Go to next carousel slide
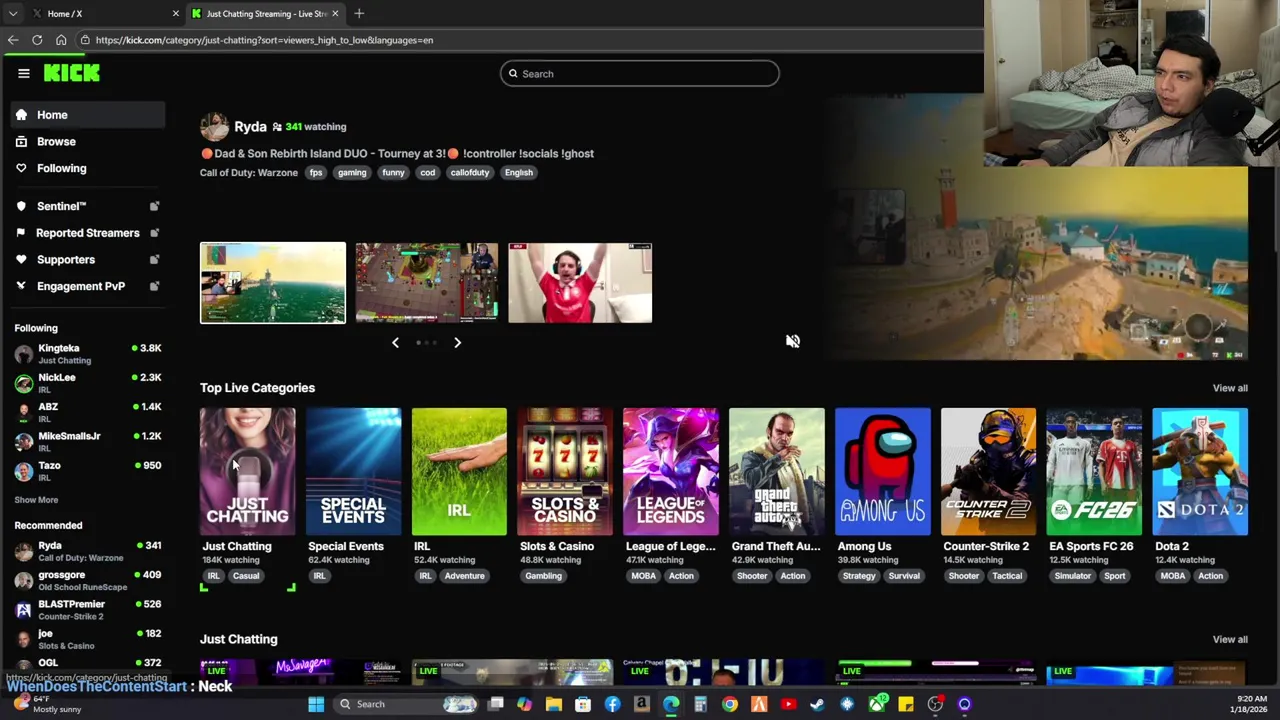 point(457,343)
